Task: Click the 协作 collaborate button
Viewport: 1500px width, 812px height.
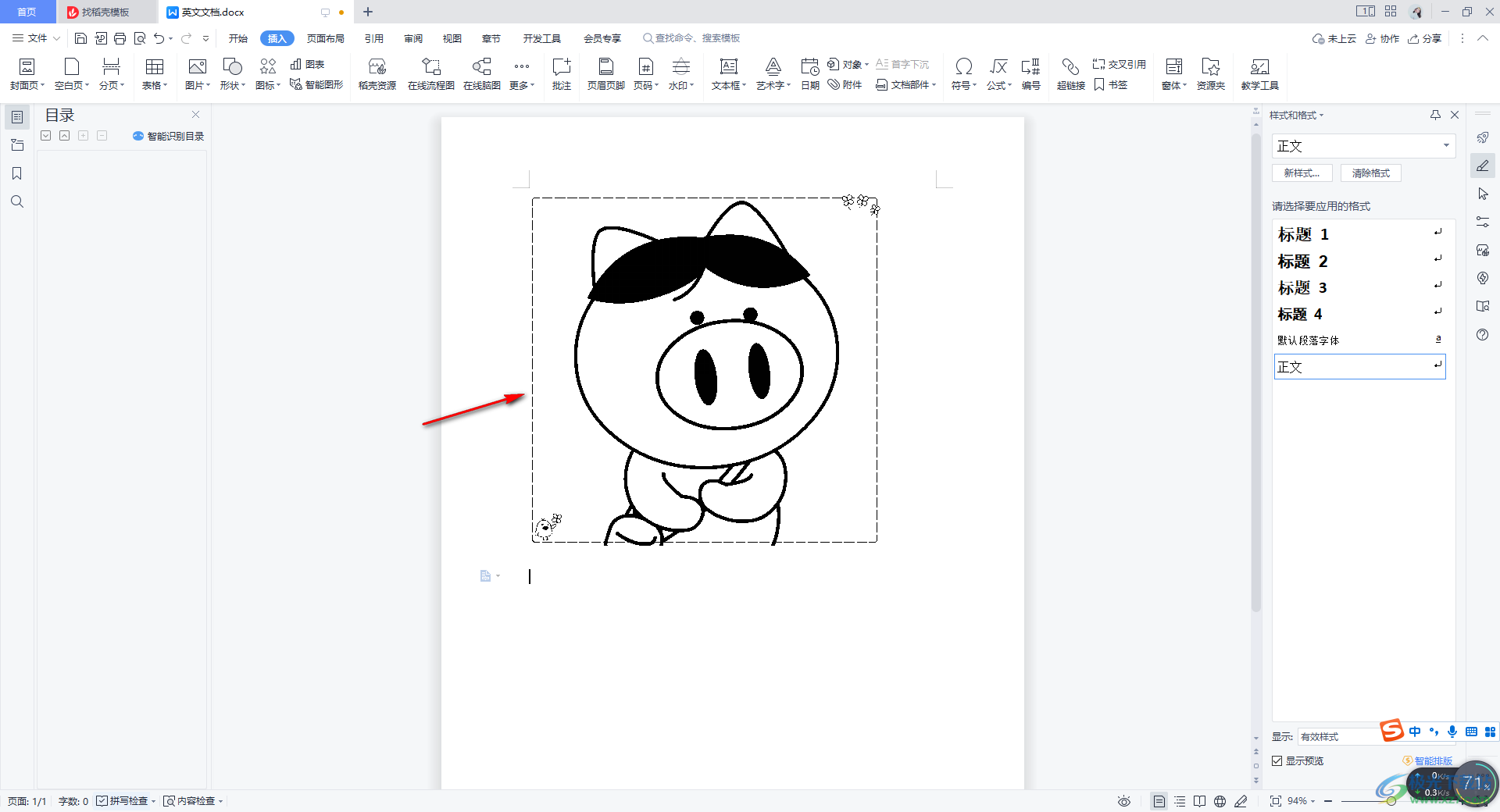Action: (x=1382, y=38)
